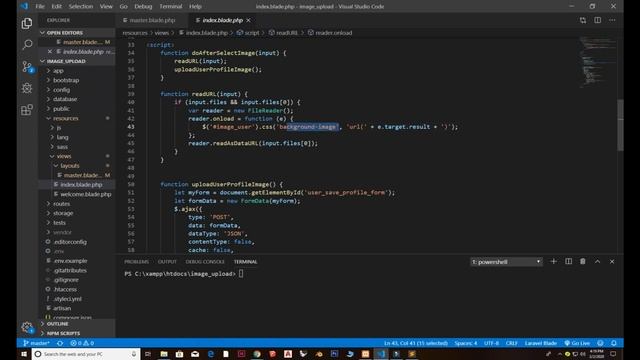Select powershell in the terminal dropdown
Viewport: 640px width, 360px height.
click(x=506, y=262)
